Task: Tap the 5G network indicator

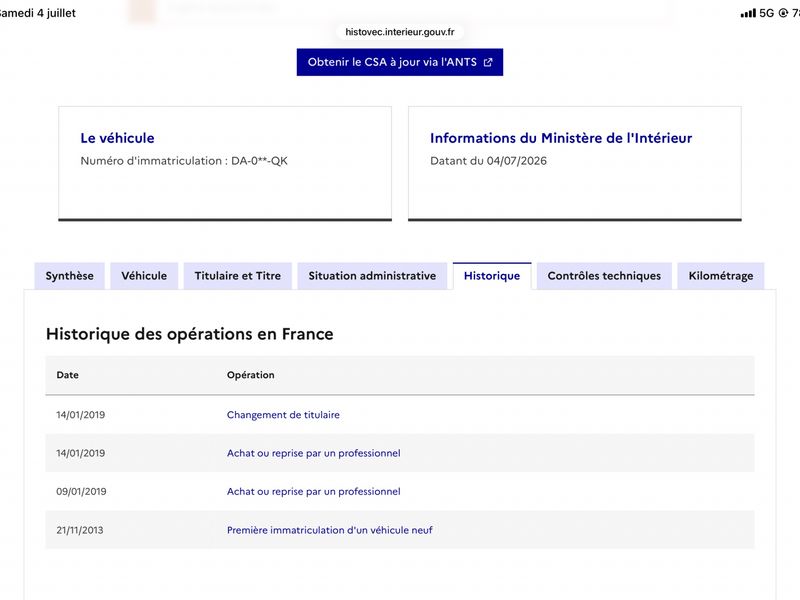Action: (x=766, y=13)
